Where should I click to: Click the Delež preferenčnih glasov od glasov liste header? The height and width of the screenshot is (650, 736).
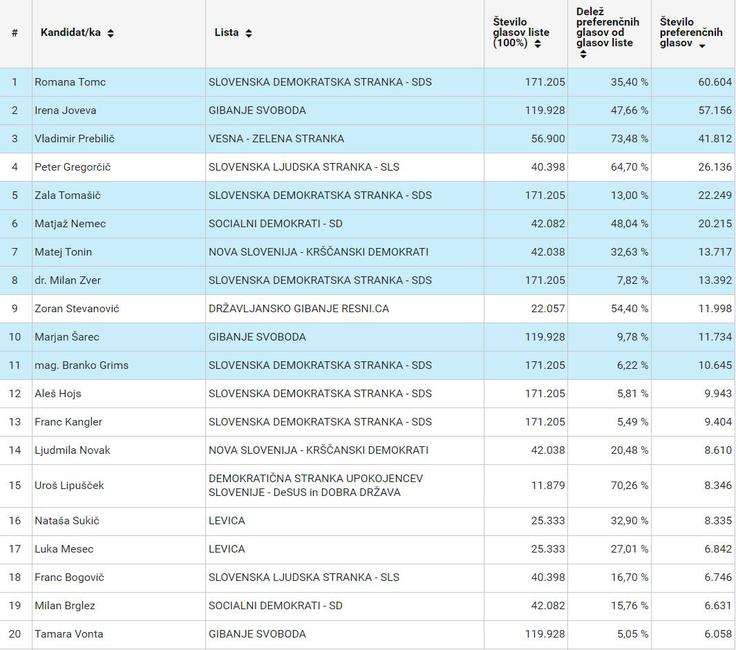tap(607, 27)
